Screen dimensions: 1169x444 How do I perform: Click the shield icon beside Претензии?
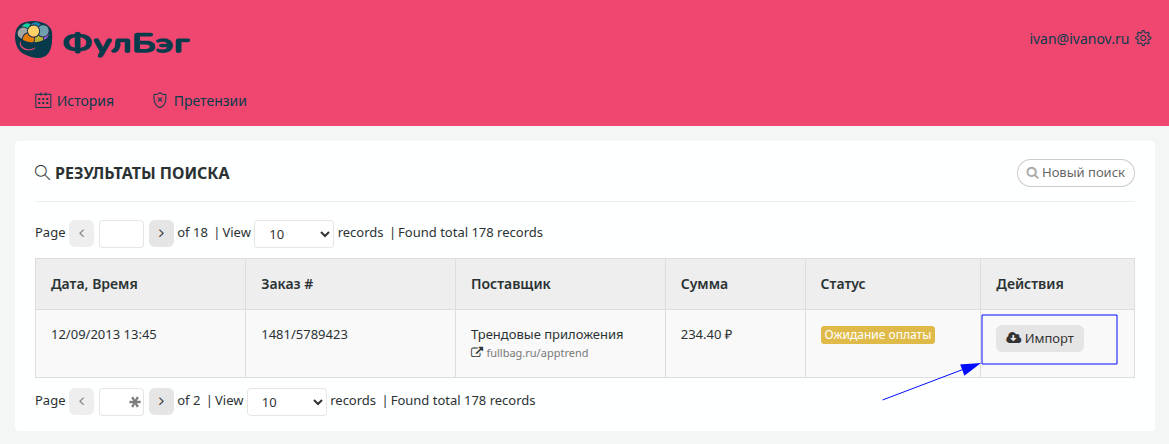coord(159,101)
